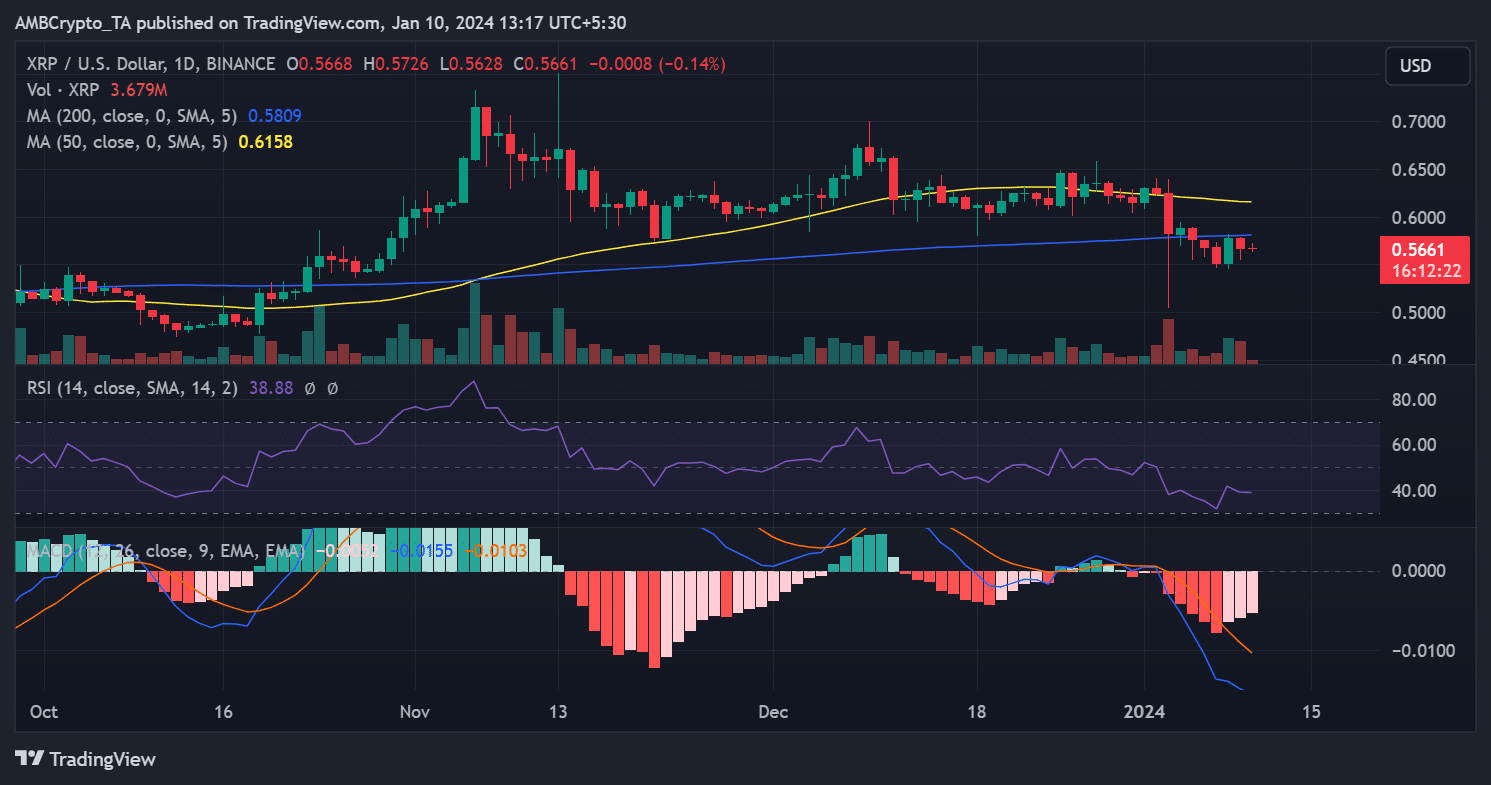Click the −0.0008 (−0.14%) change value

click(658, 64)
